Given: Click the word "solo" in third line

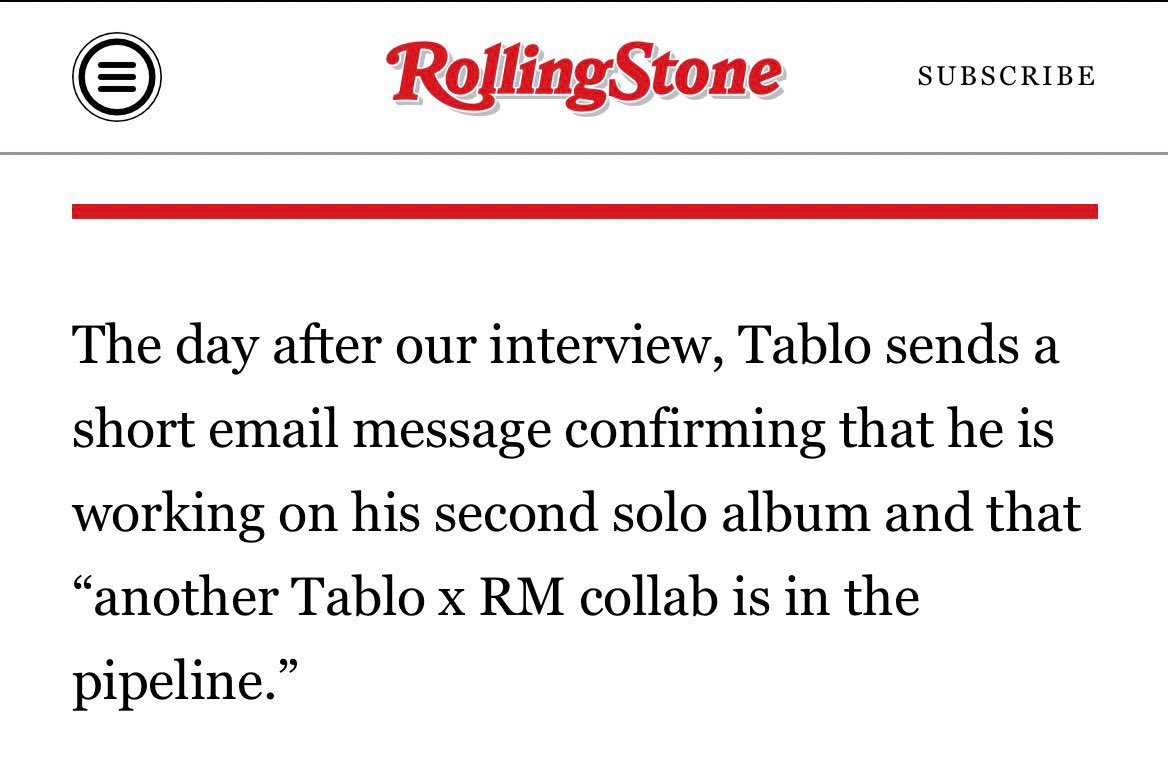Looking at the screenshot, I should (659, 514).
